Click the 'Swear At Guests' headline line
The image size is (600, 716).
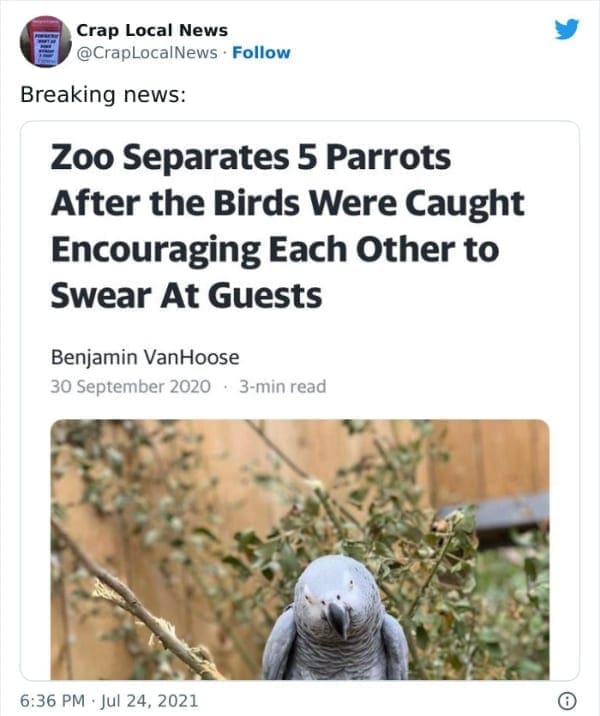(186, 296)
